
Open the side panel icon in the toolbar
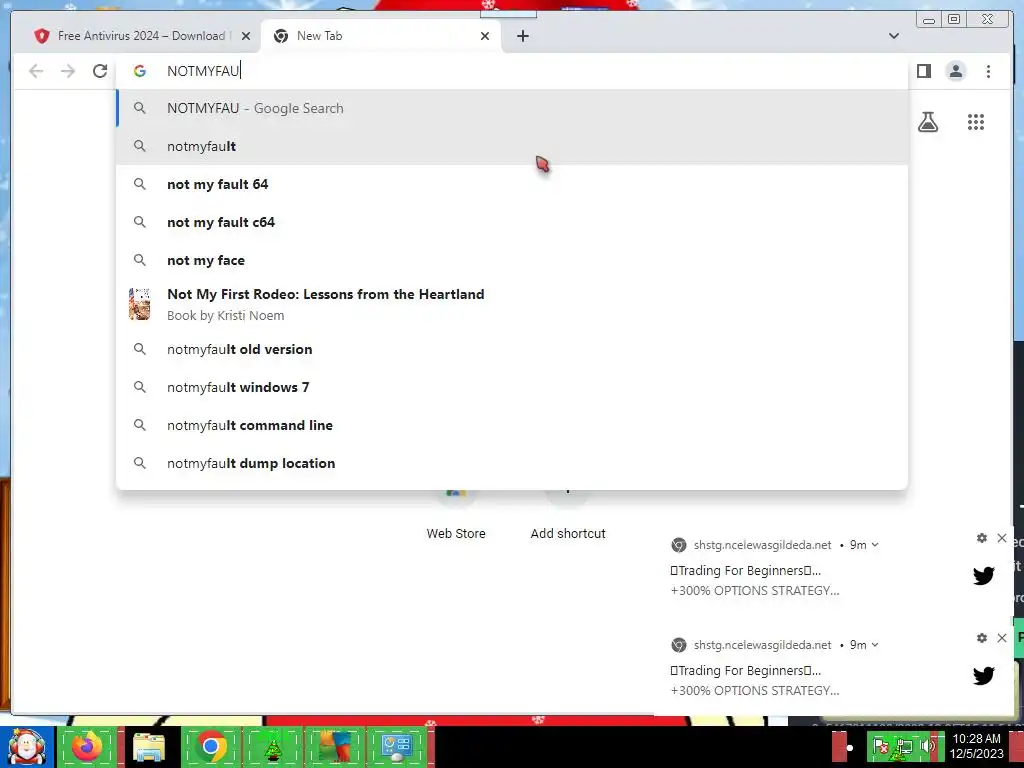pyautogui.click(x=923, y=71)
